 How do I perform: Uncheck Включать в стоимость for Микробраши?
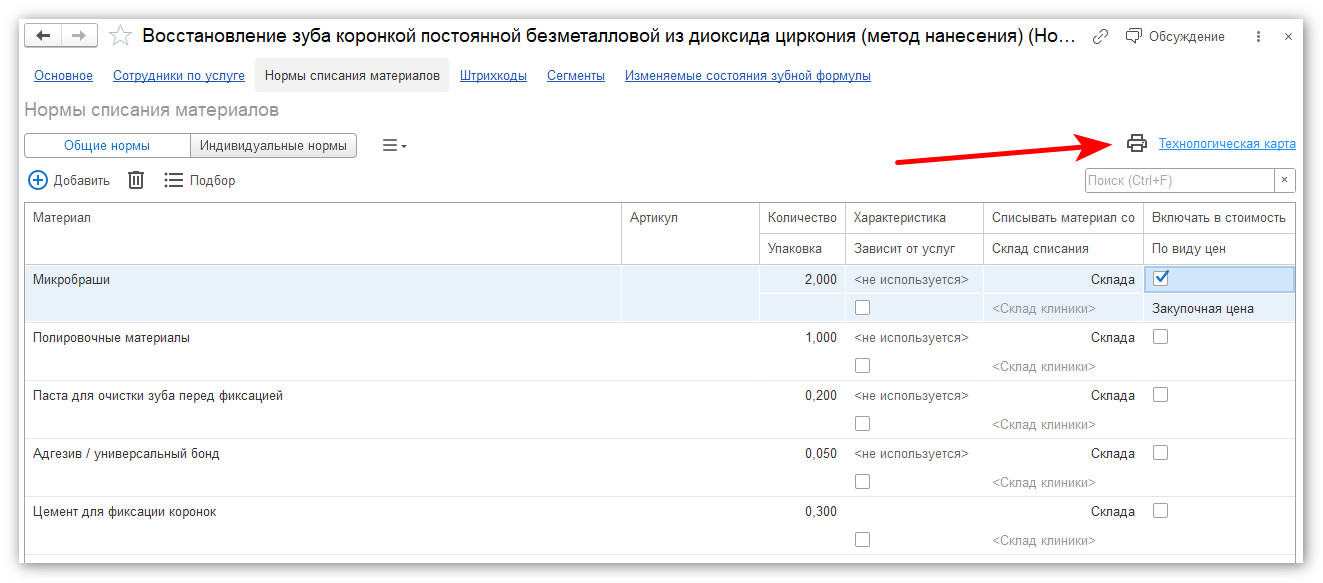1161,279
